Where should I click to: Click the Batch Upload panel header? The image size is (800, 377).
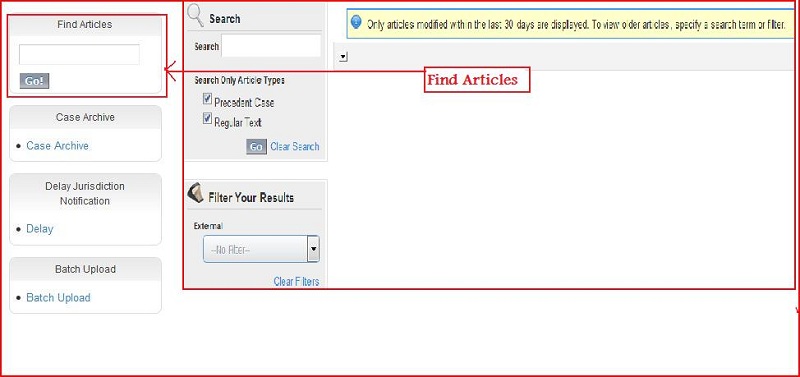tap(85, 269)
